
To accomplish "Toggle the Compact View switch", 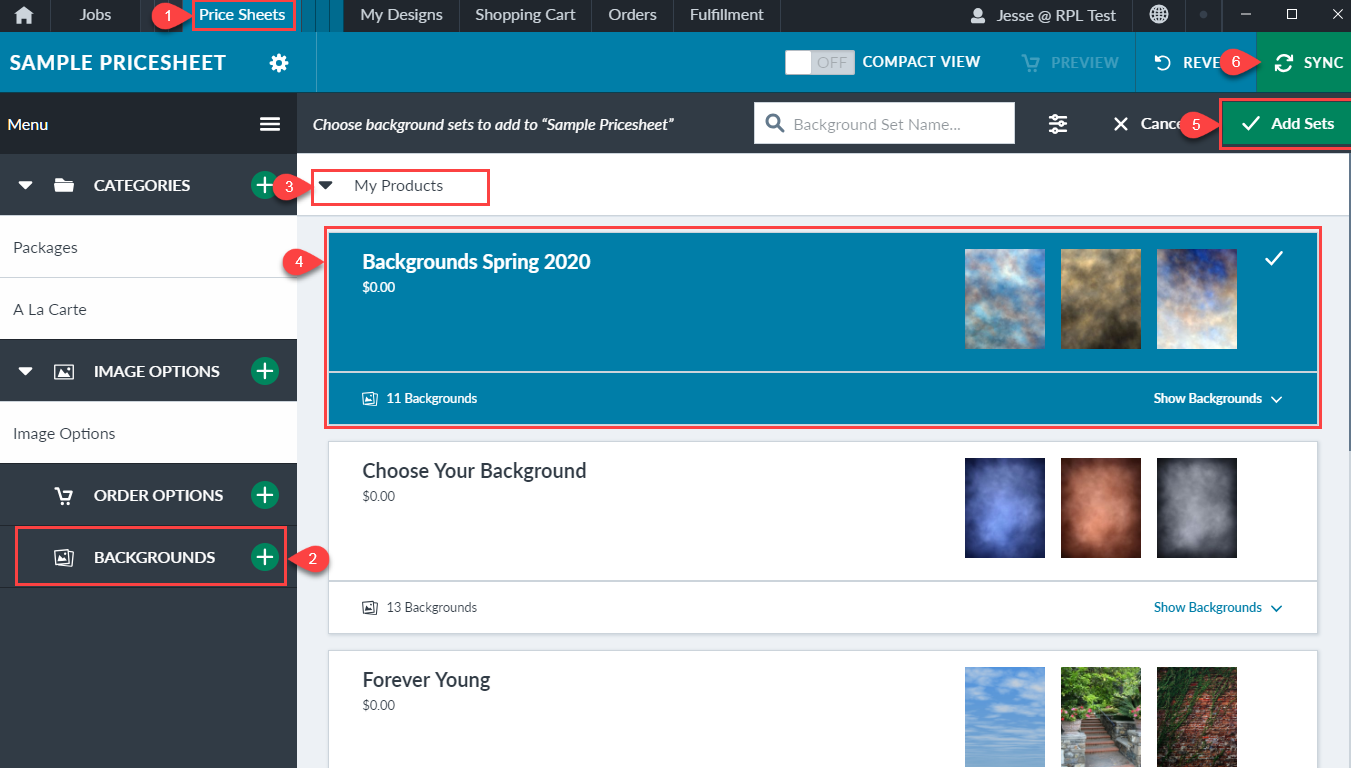I will pos(820,62).
